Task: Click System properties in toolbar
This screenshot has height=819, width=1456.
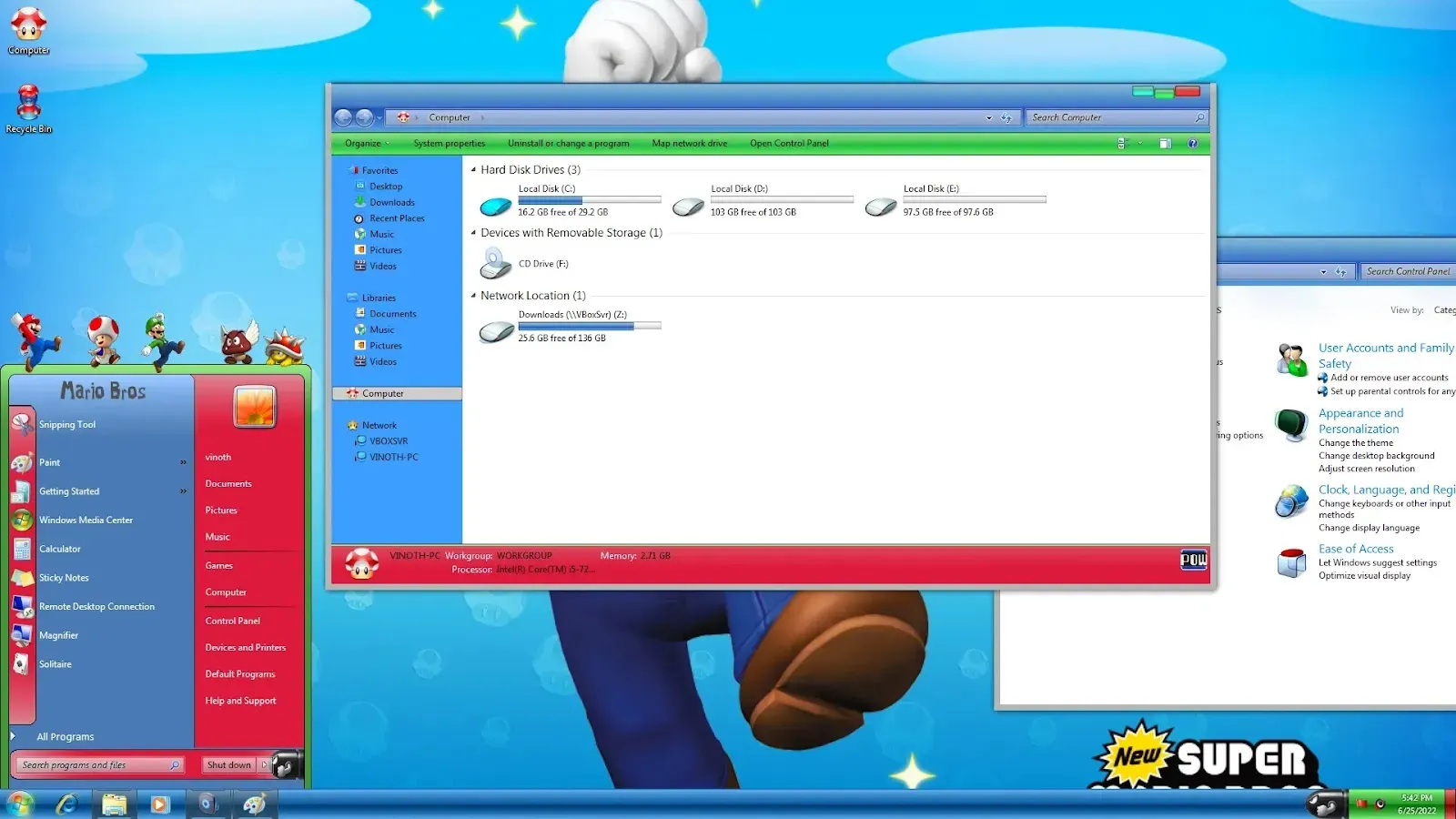Action: pos(449,144)
